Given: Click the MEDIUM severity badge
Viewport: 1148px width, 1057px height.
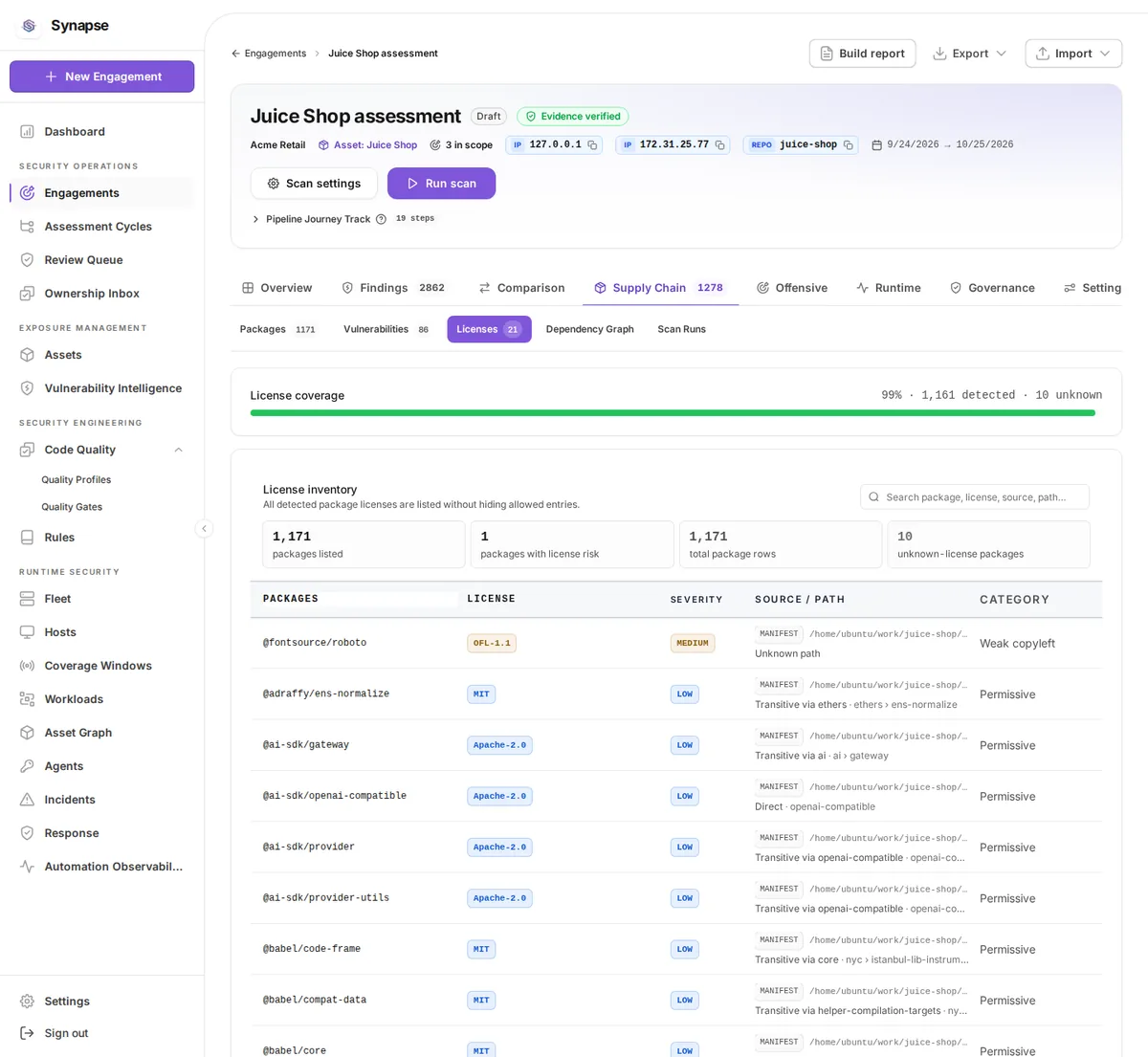Looking at the screenshot, I should click(x=693, y=643).
